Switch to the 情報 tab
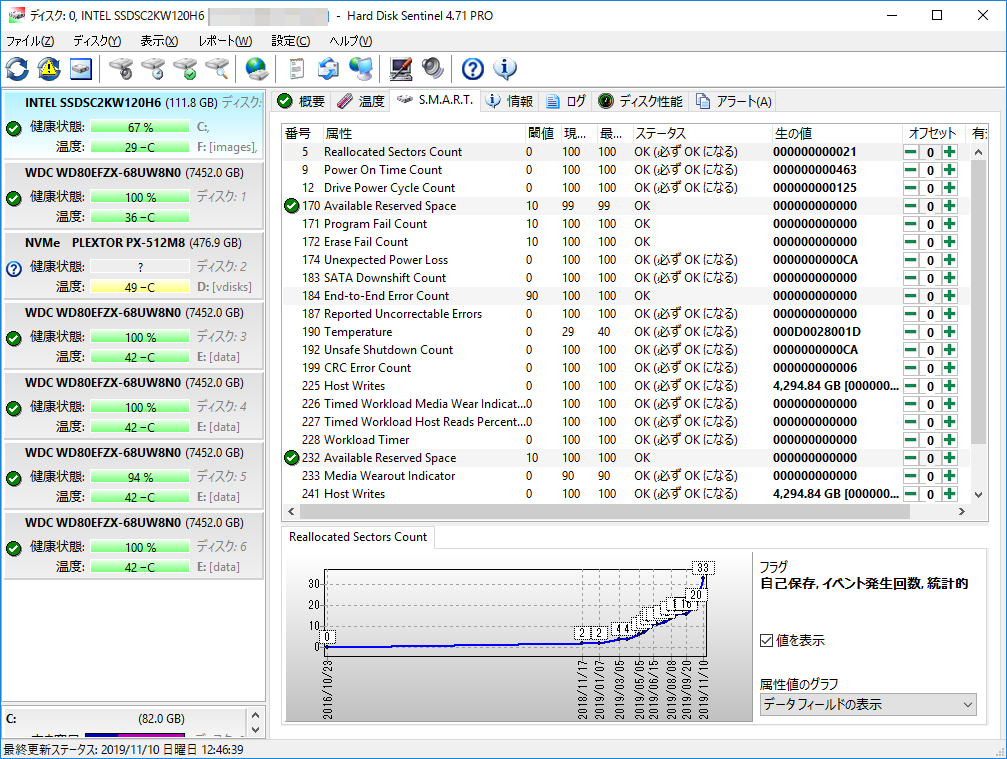This screenshot has width=1007, height=759. [x=509, y=101]
